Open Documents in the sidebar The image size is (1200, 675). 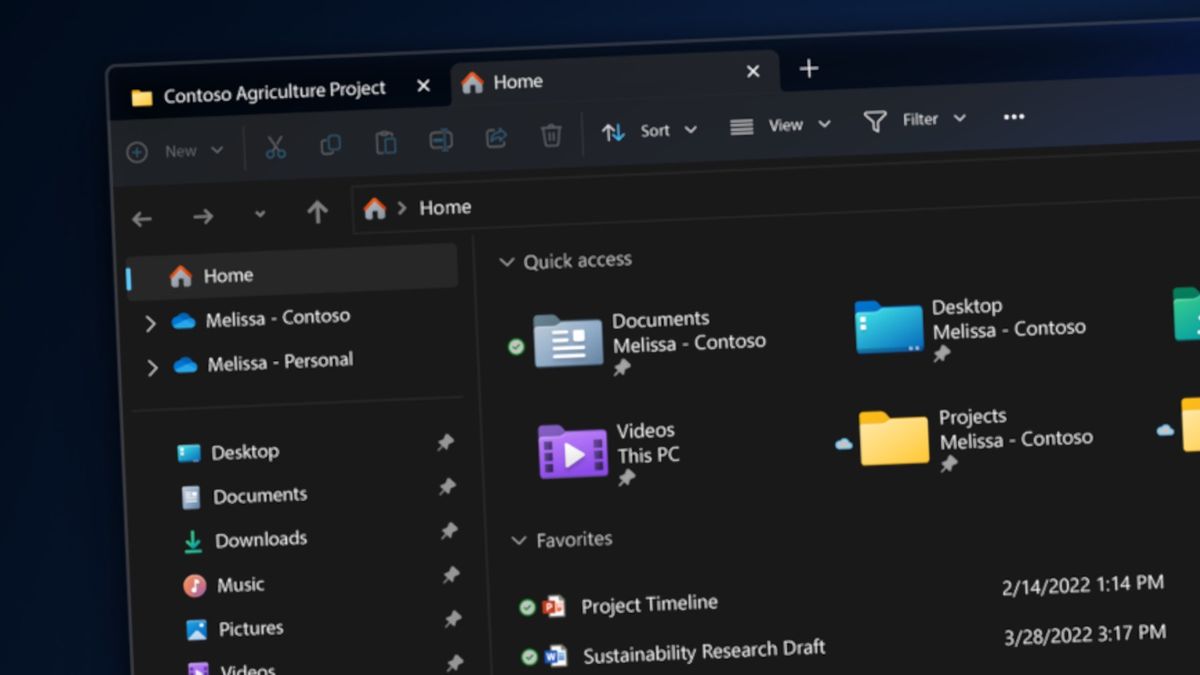[x=260, y=496]
